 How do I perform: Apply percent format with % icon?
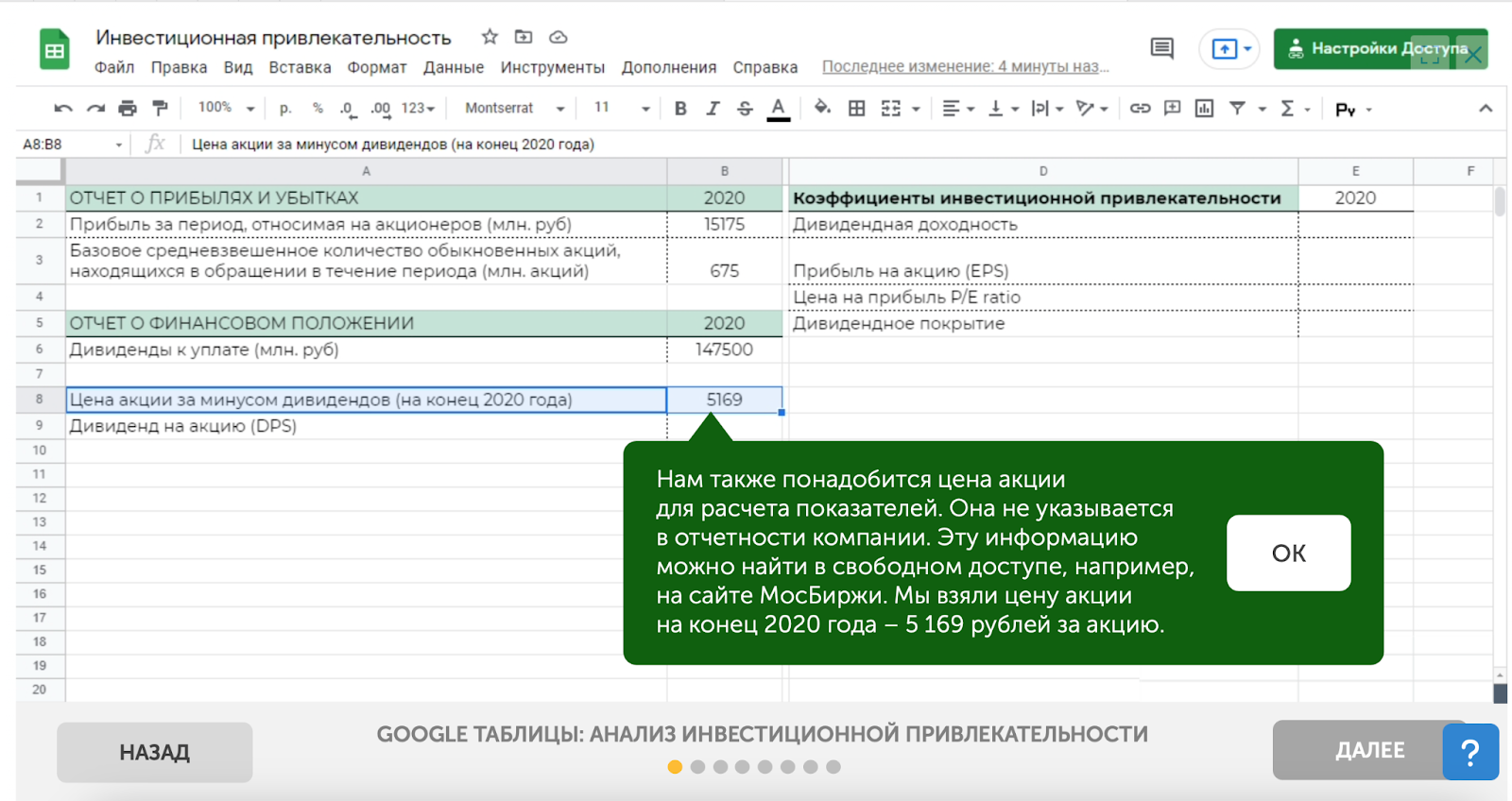pos(318,109)
